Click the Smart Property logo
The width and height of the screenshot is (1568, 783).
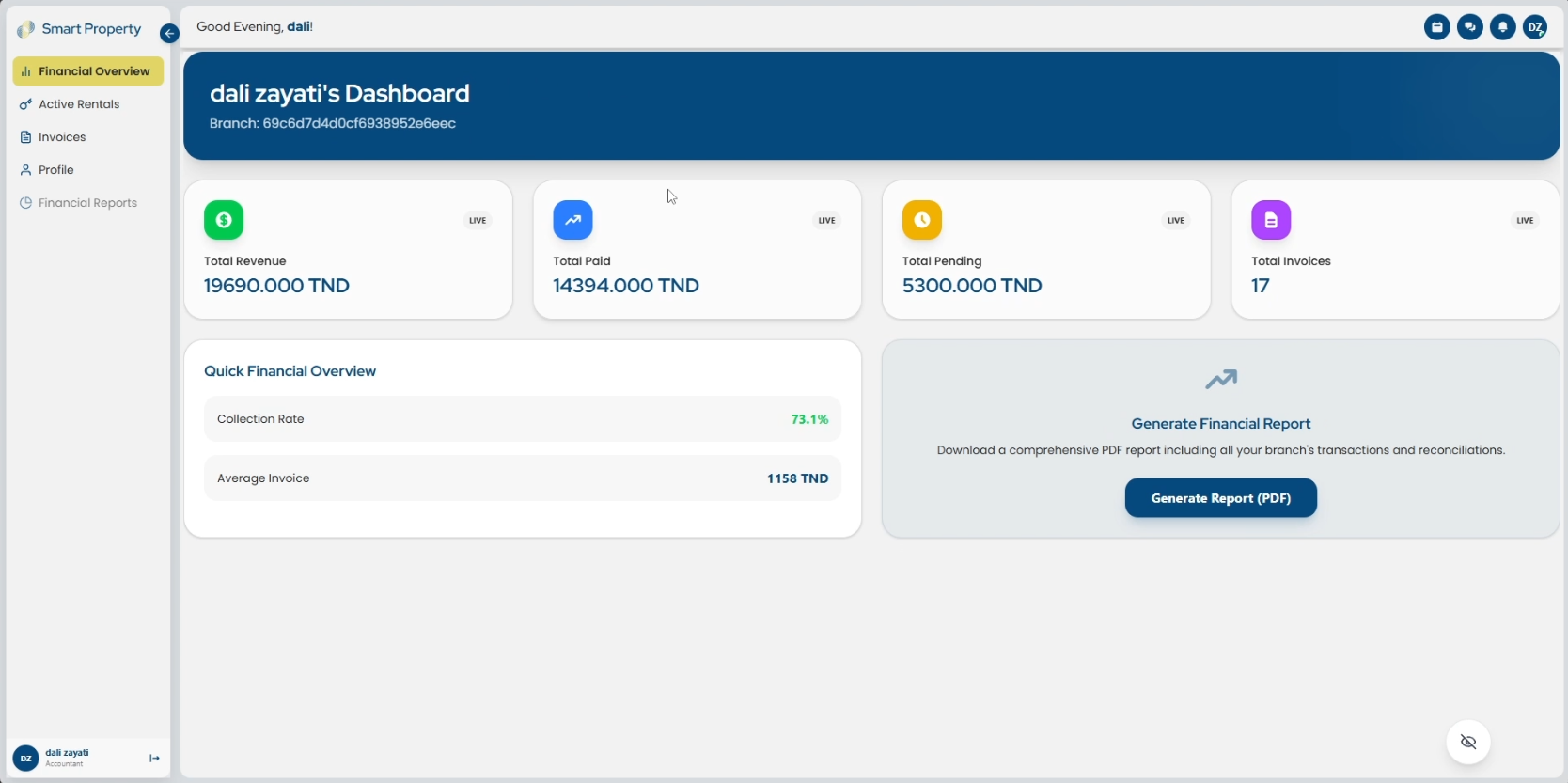point(26,29)
